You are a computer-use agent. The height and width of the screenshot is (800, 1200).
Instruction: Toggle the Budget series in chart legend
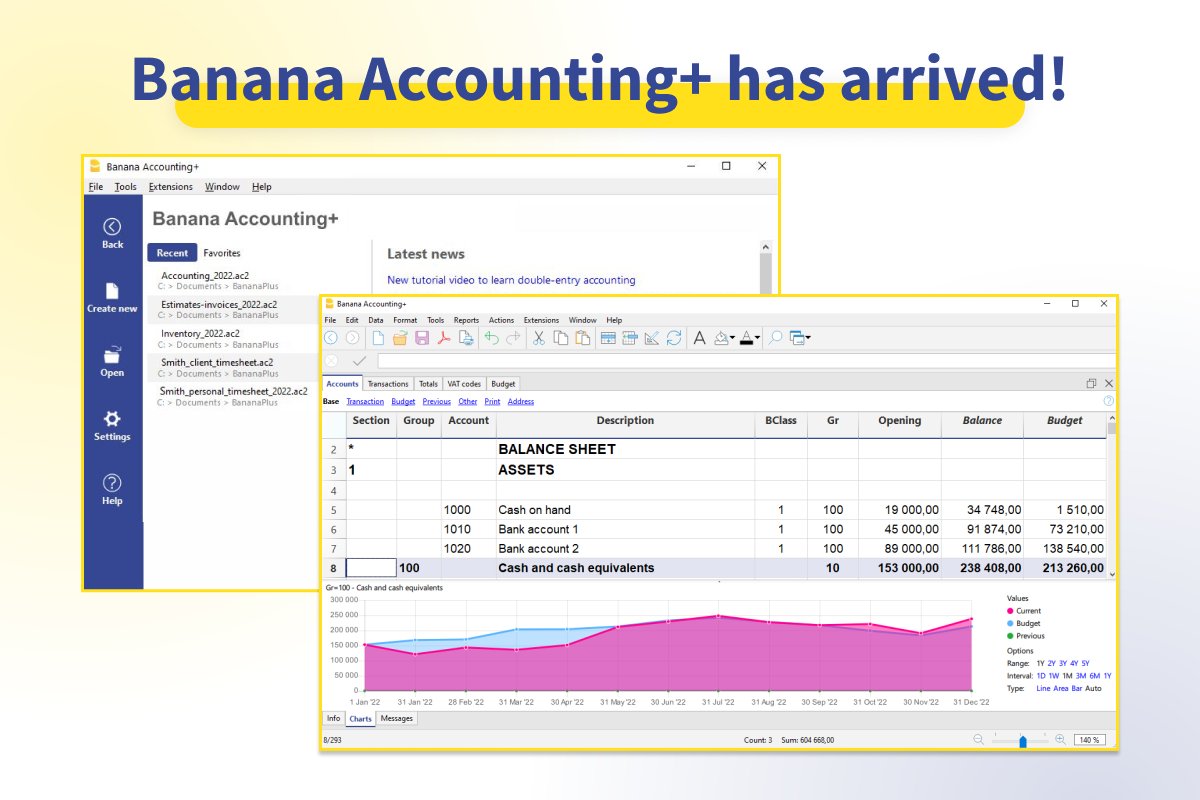(1026, 622)
